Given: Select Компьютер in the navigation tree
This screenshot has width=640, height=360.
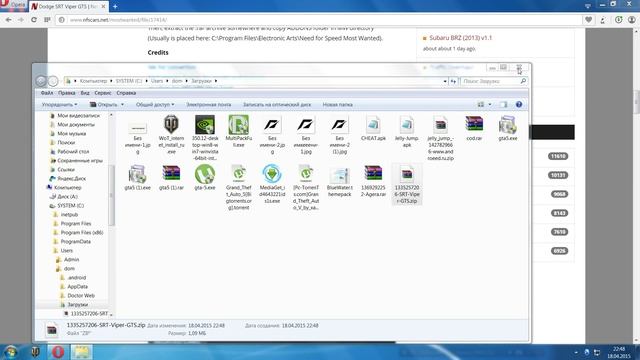Looking at the screenshot, I should pos(67,188).
